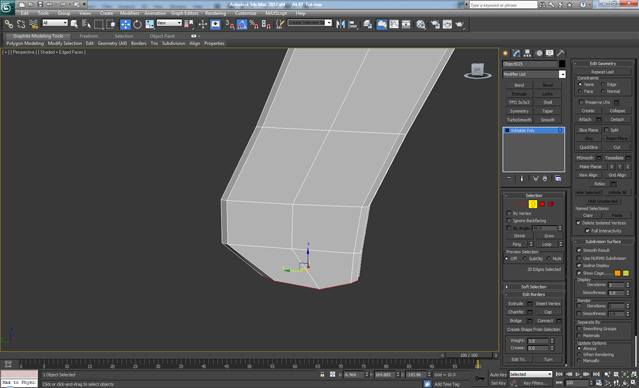Open the Customize menu
The image size is (639, 388).
point(246,13)
